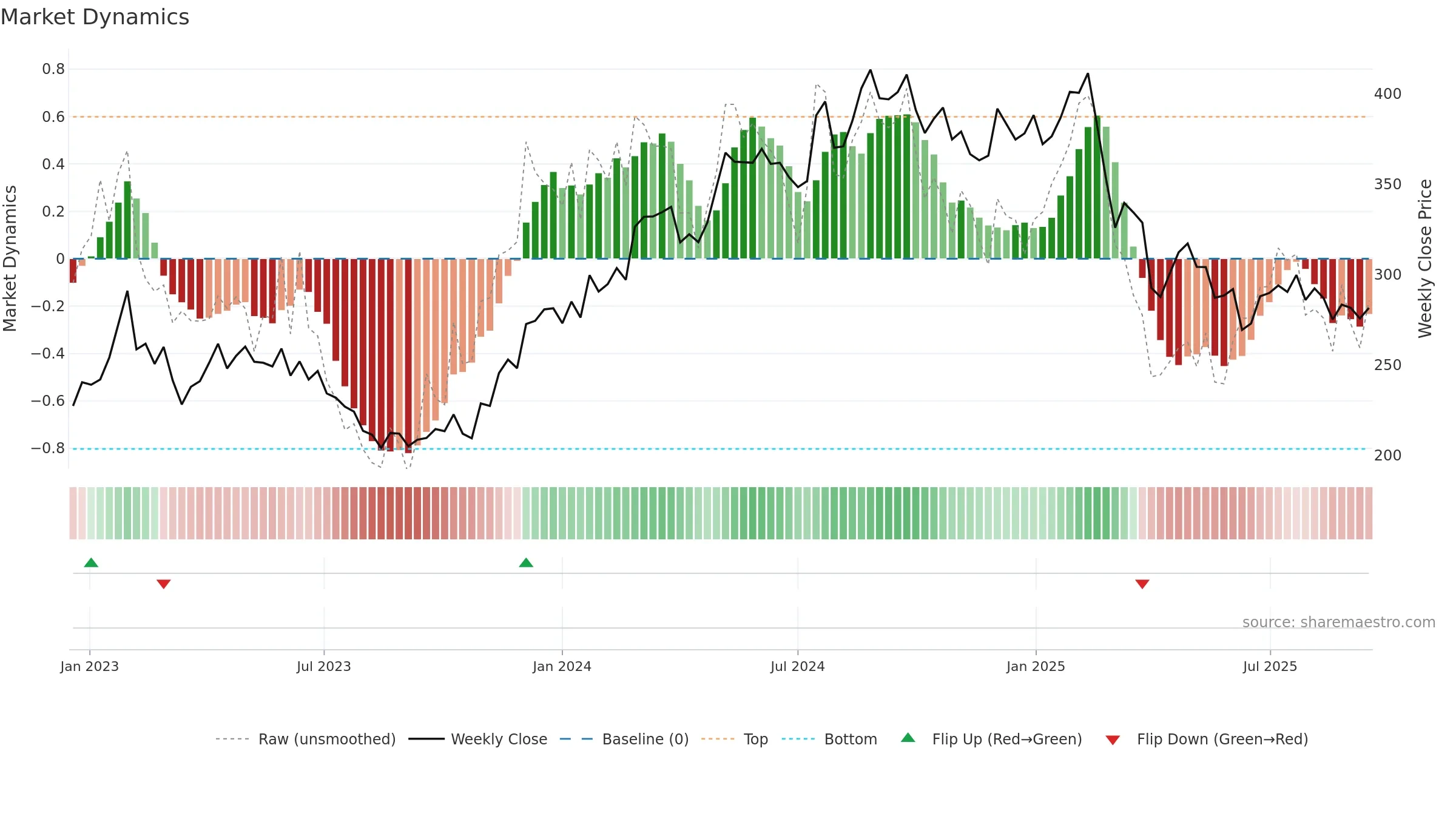Image resolution: width=1456 pixels, height=819 pixels.
Task: Toggle the Weekly Close legend entry
Action: pos(477,739)
